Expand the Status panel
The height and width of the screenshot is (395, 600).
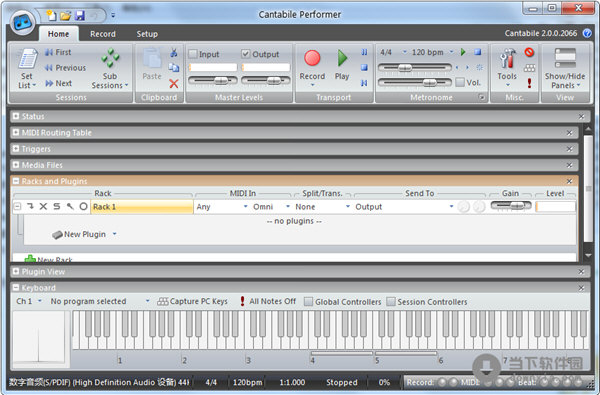16,116
